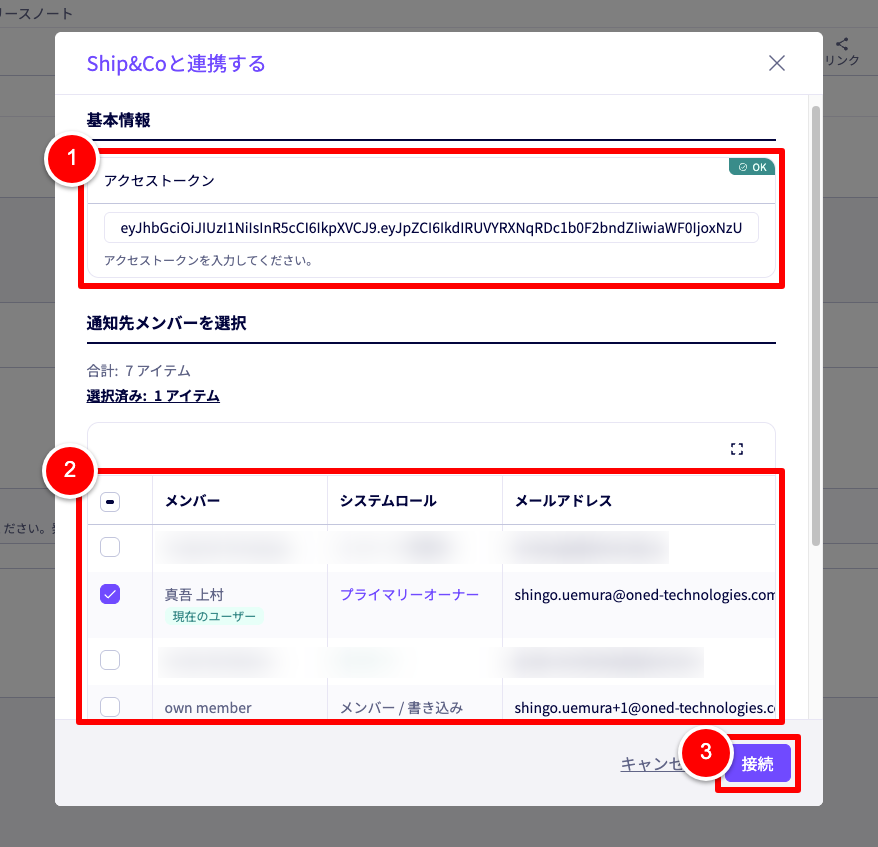Click the 通知先メンバーを選択 section heading
The image size is (878, 847).
pos(166,323)
